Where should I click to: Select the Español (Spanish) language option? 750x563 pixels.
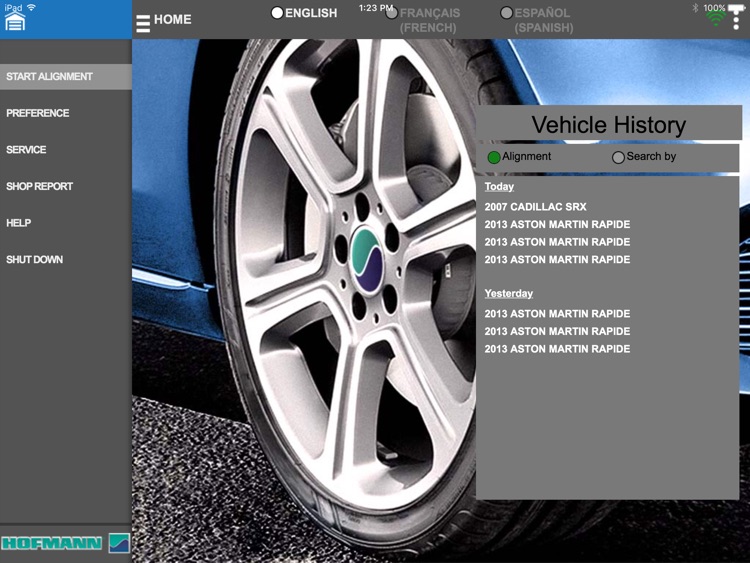[x=537, y=20]
